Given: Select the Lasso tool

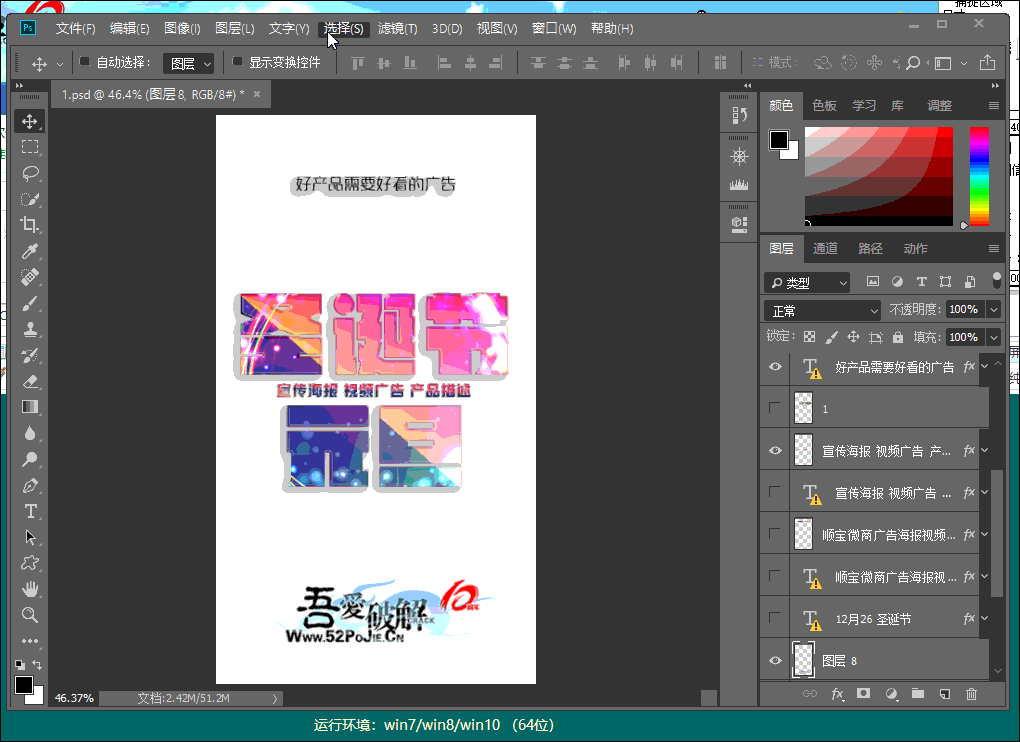Looking at the screenshot, I should click(30, 173).
